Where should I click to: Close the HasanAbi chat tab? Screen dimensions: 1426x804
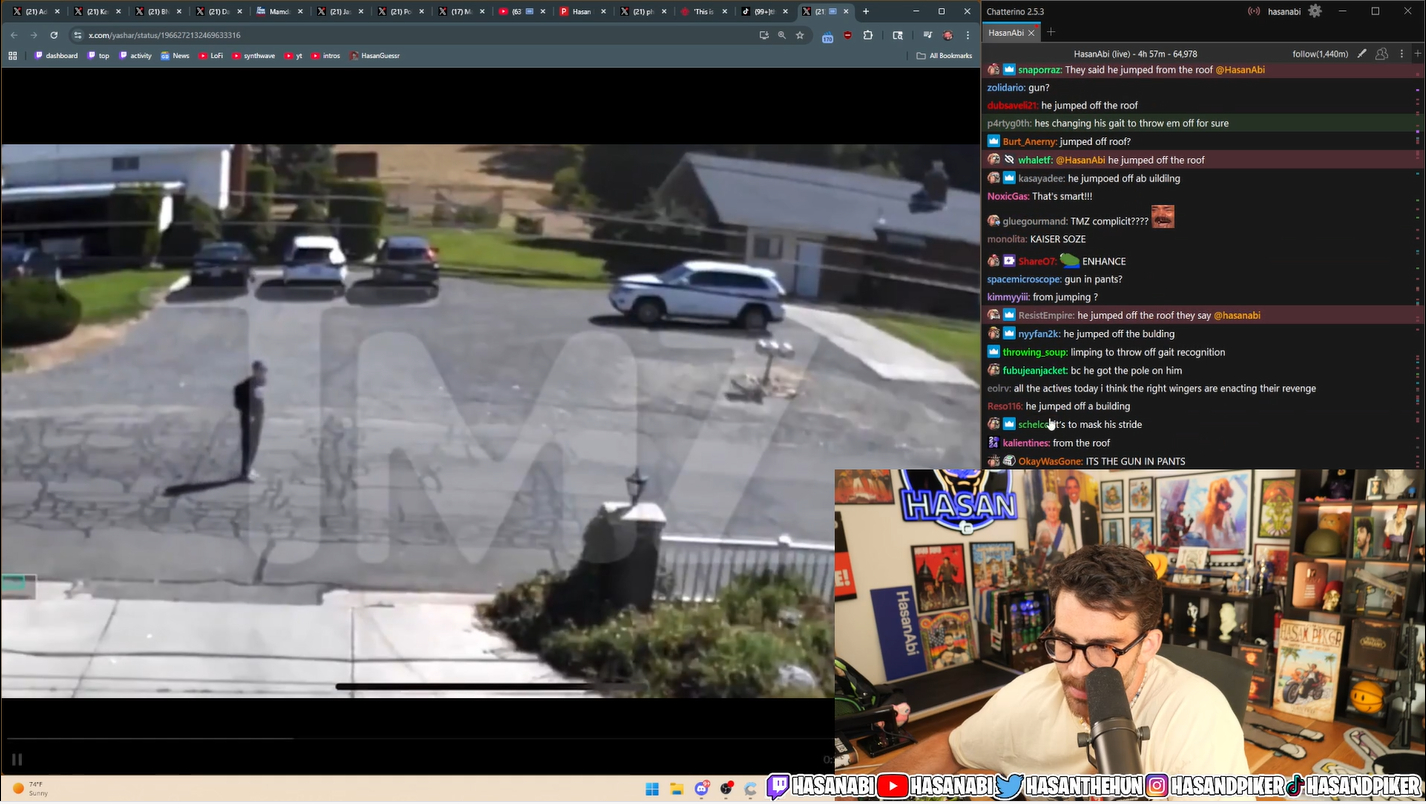click(x=1031, y=33)
